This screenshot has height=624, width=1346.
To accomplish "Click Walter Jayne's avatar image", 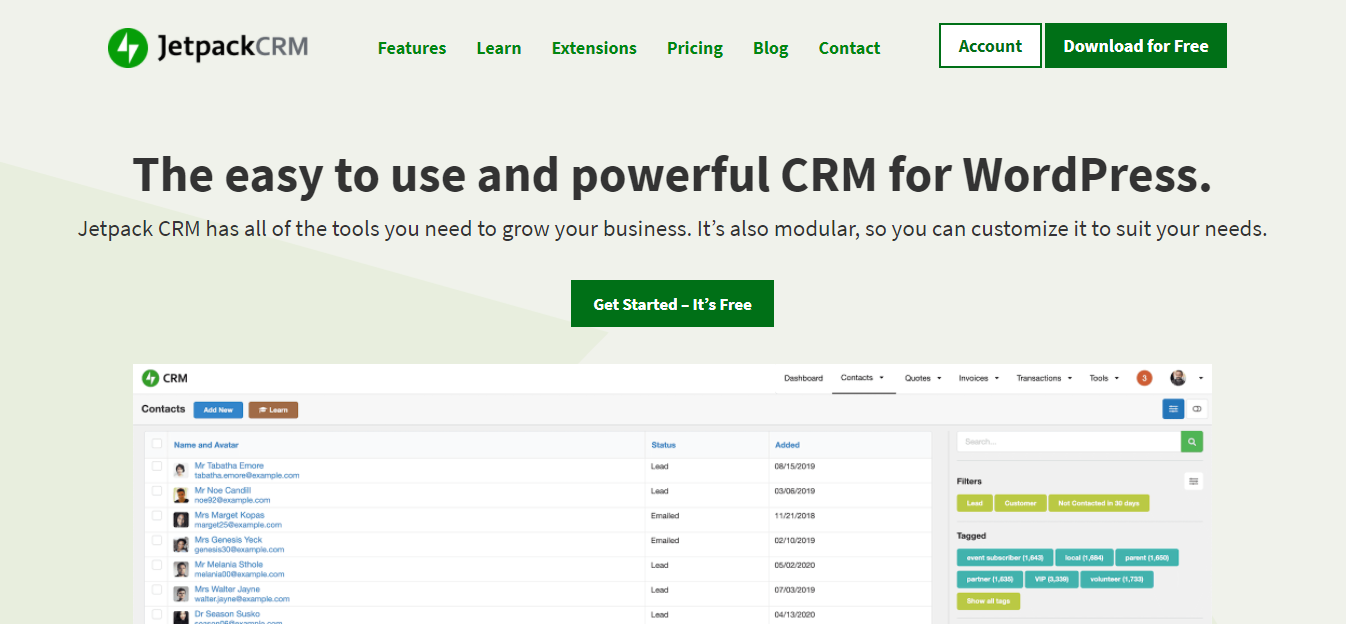I will [181, 594].
